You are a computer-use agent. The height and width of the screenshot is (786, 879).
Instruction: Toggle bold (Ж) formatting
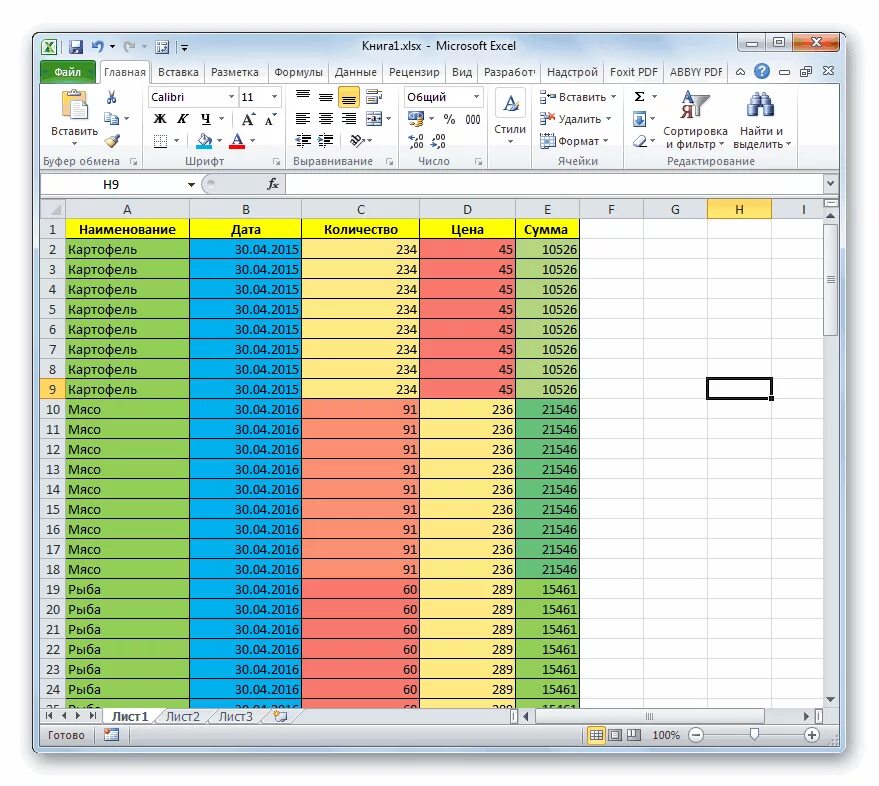pyautogui.click(x=160, y=119)
